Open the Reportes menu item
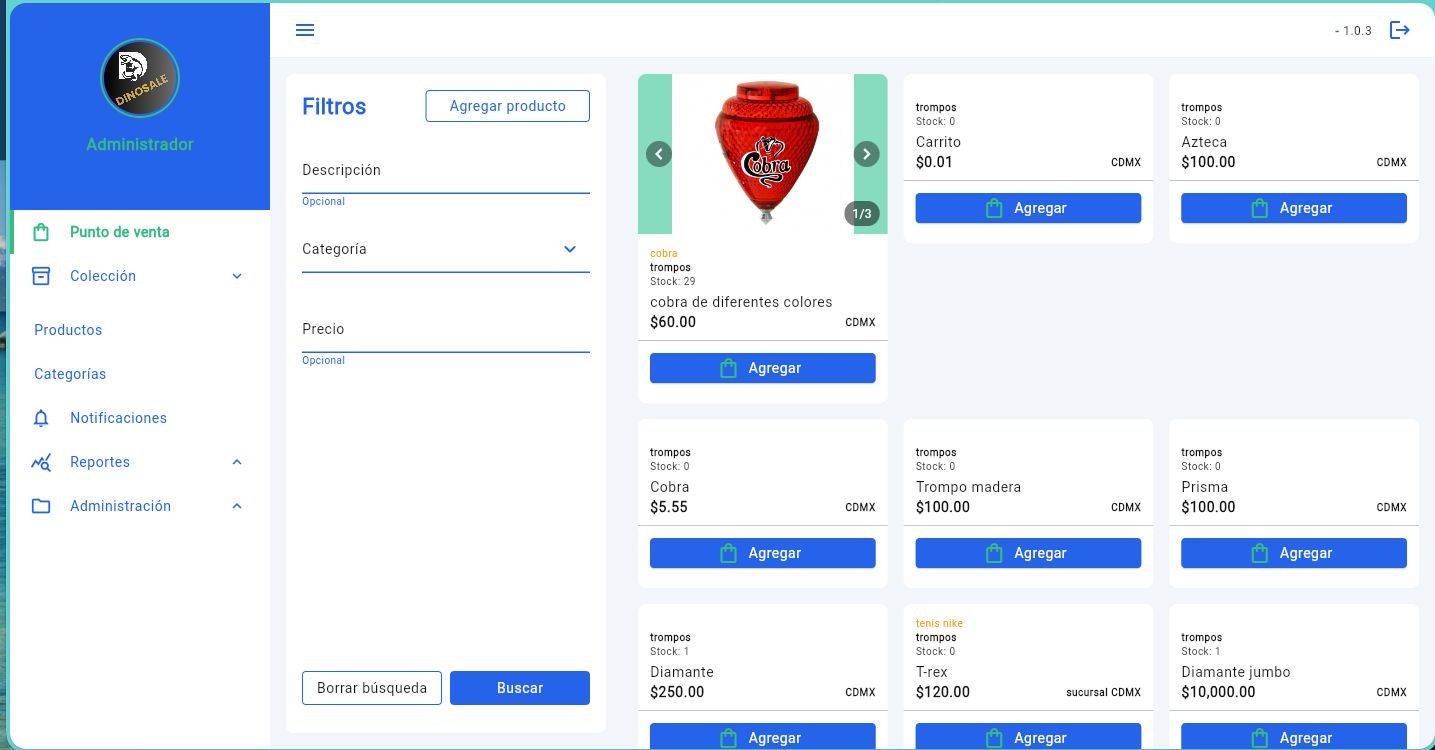 pyautogui.click(x=140, y=462)
